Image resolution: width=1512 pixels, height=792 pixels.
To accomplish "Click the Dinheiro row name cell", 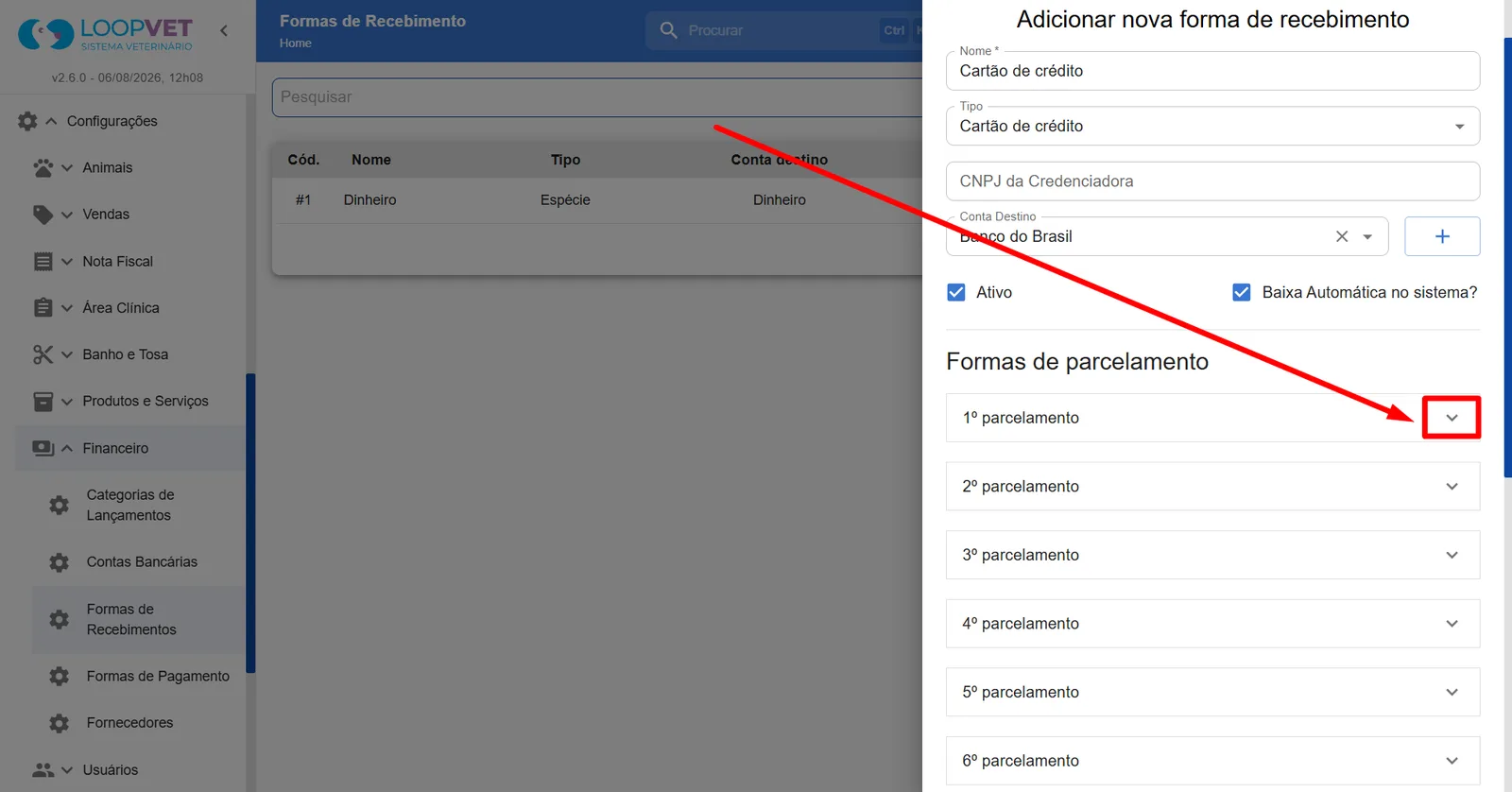I will 369,200.
